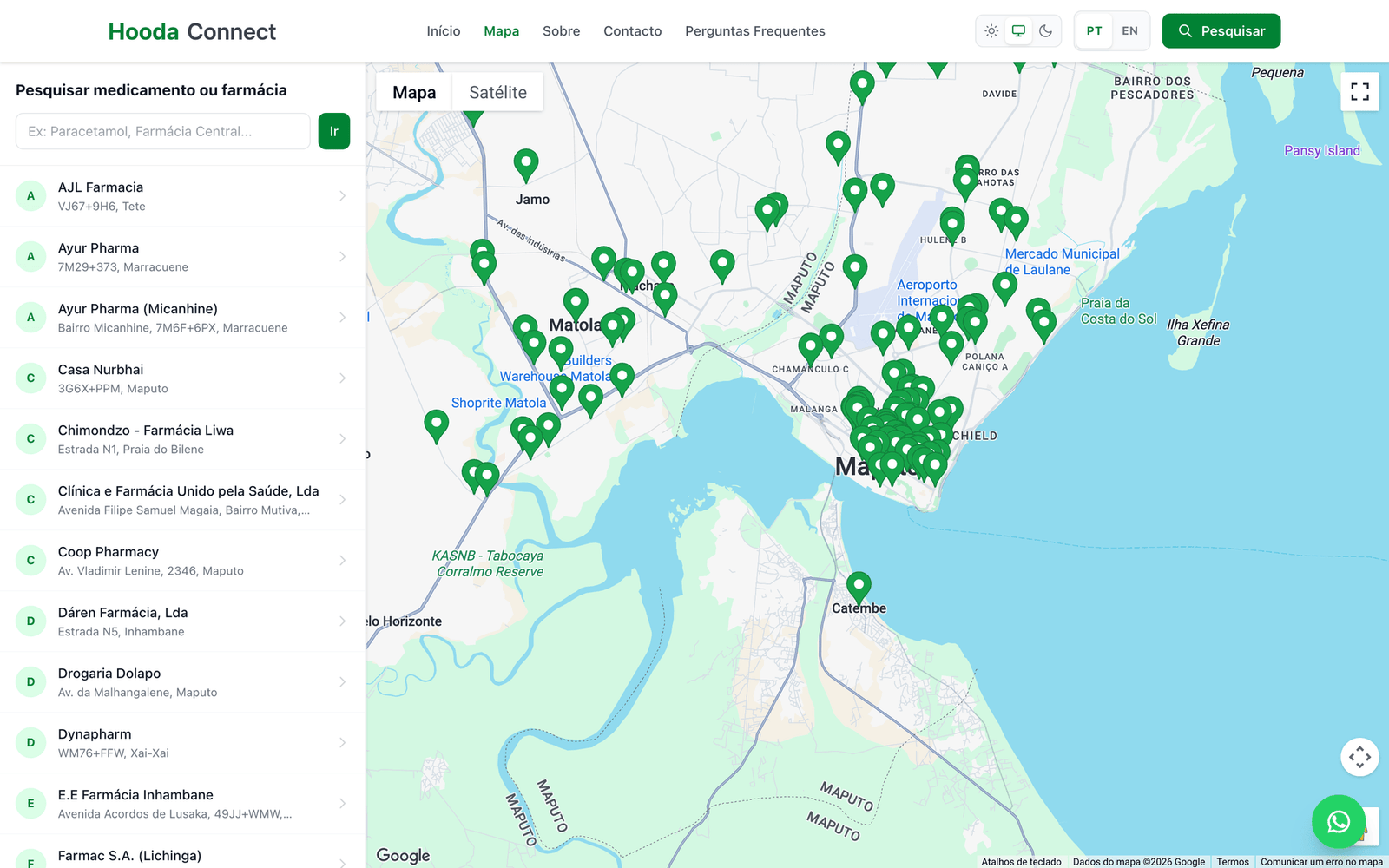Expand Dáren Farmácia chevron
Image resolution: width=1389 pixels, height=868 pixels.
(343, 621)
